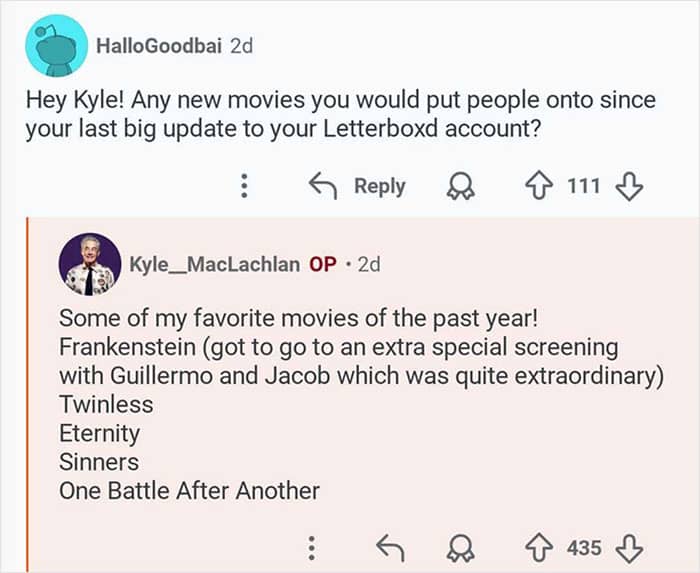This screenshot has width=700, height=573.
Task: Open HalloGoodbai's user profile link
Action: click(158, 46)
